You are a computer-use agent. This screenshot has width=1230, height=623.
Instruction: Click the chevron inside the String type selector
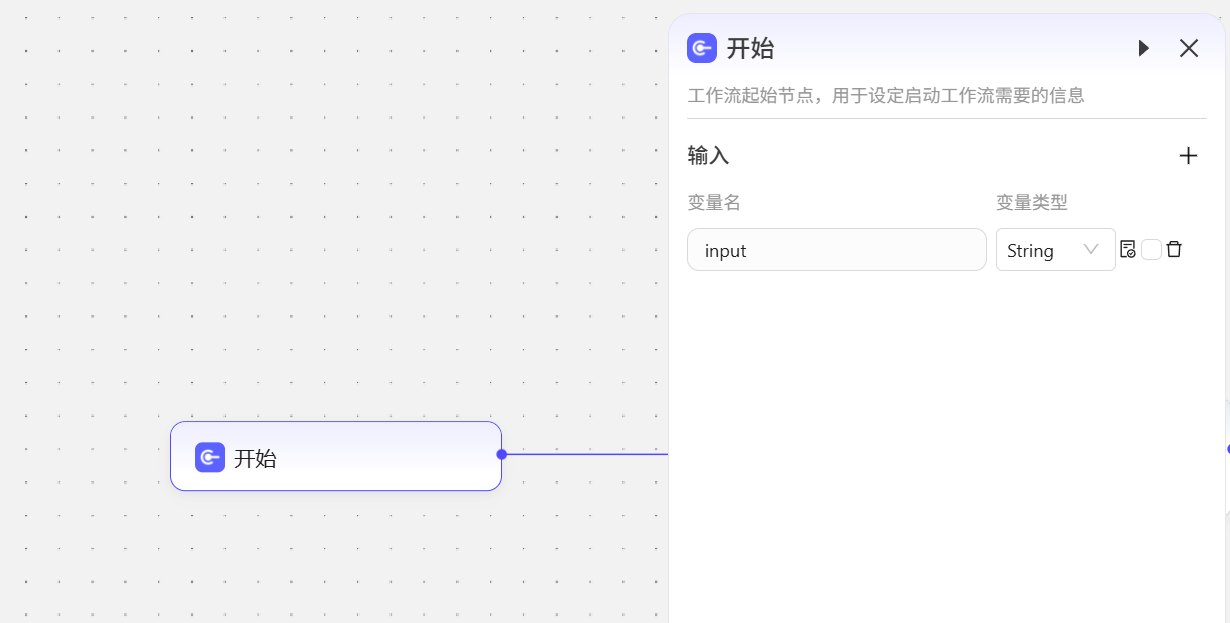point(1090,249)
